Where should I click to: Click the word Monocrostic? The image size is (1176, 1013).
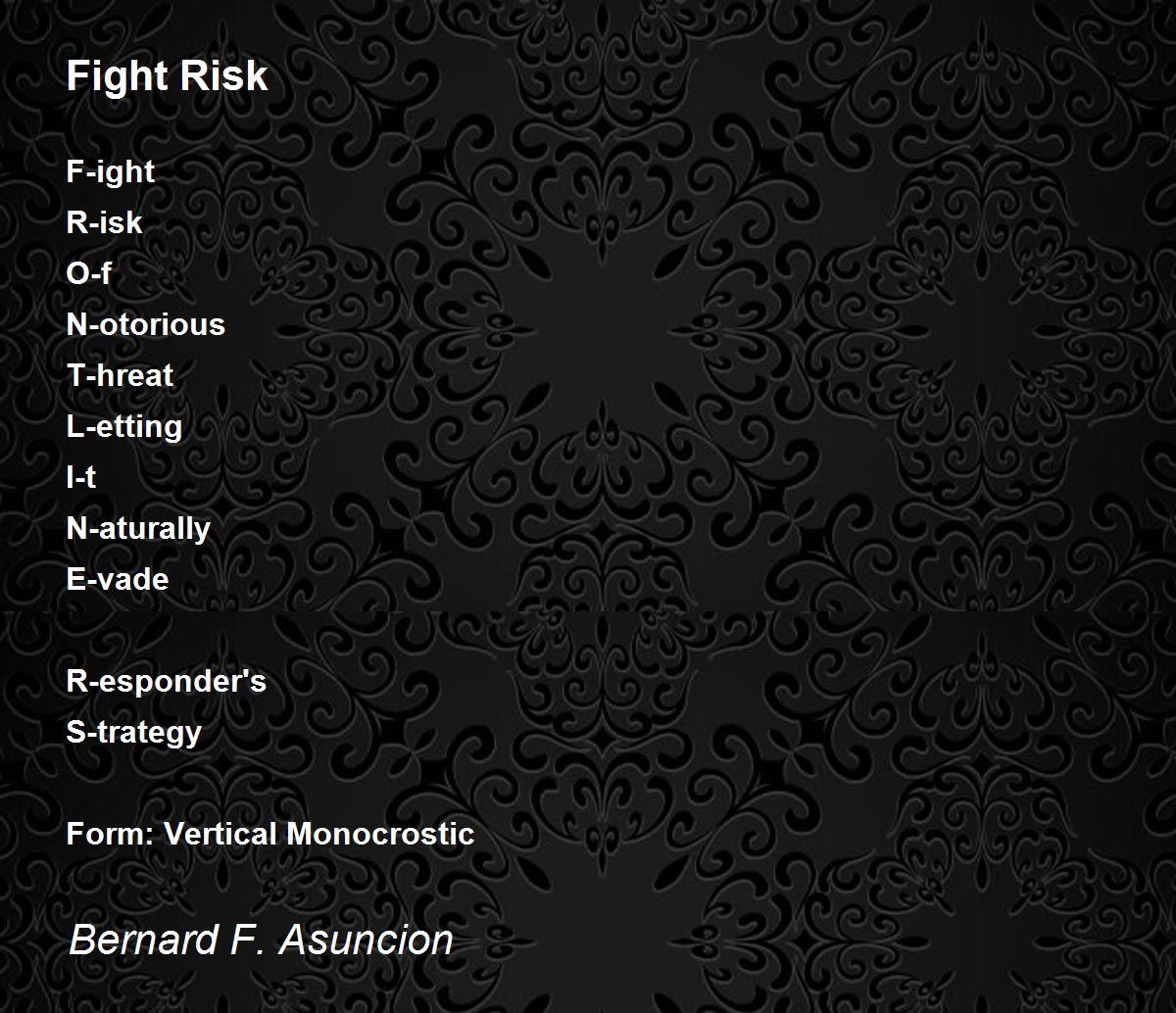380,834
